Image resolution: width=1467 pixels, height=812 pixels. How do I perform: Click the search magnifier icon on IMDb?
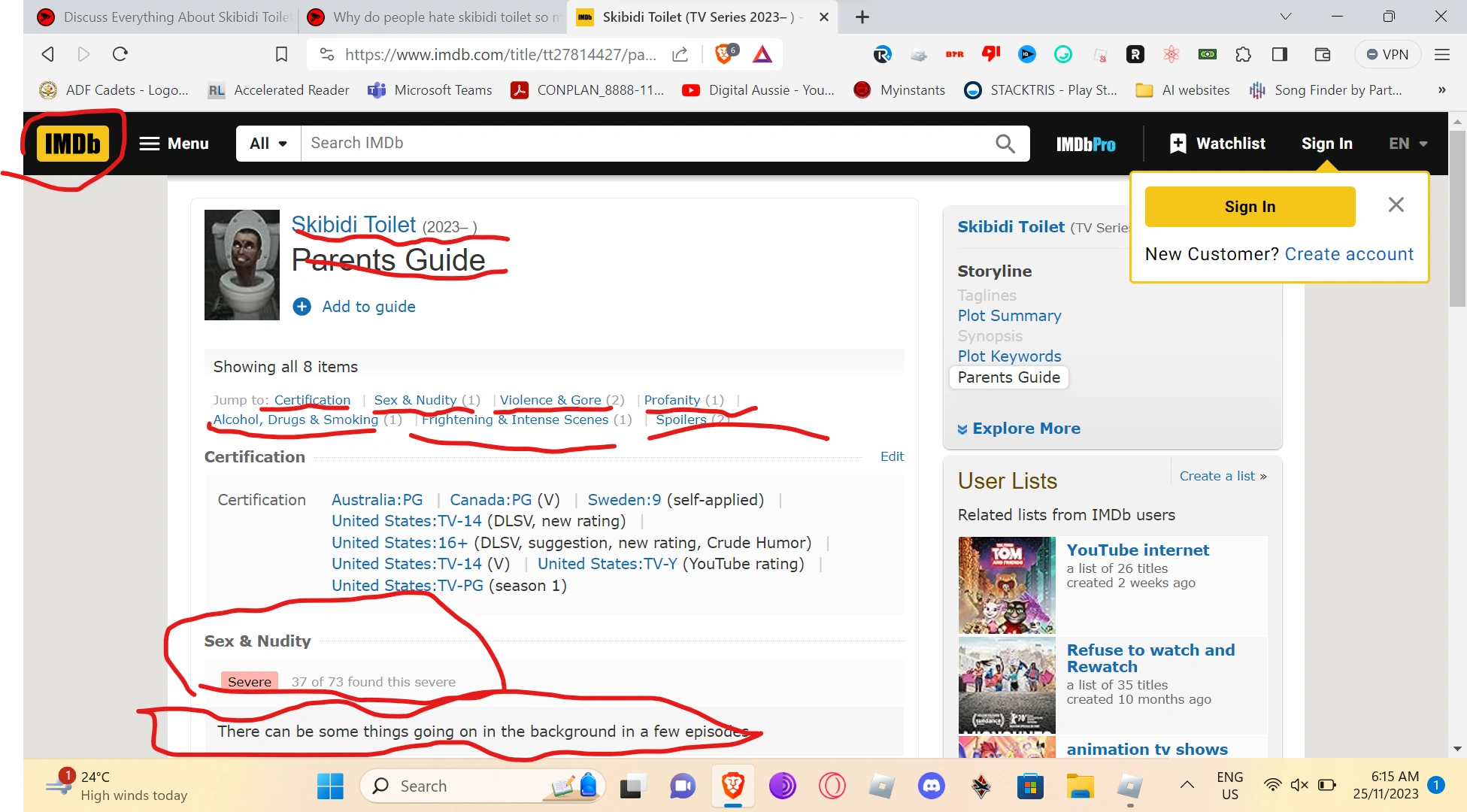[x=1005, y=143]
